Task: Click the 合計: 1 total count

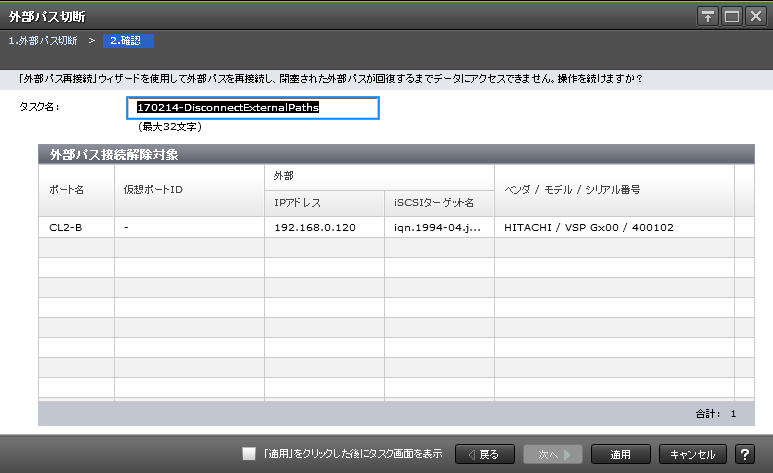Action: click(x=716, y=414)
